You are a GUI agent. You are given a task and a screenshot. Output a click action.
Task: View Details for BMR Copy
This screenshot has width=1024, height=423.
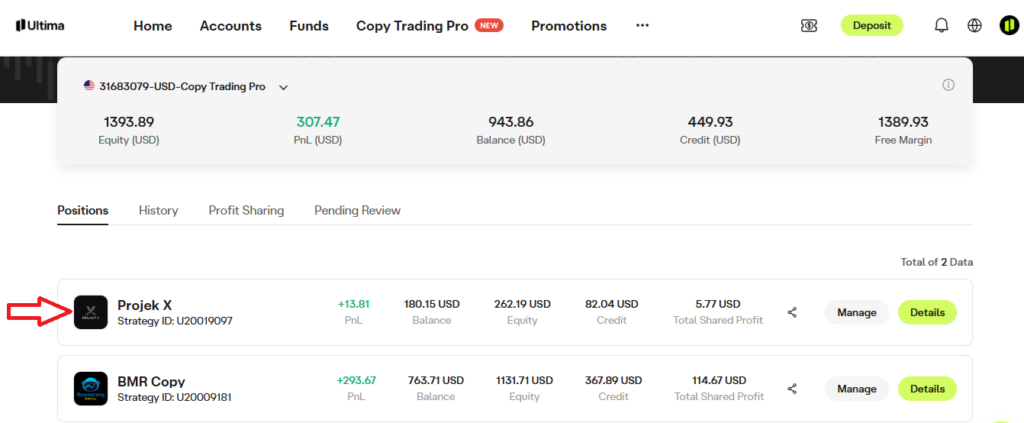[927, 388]
